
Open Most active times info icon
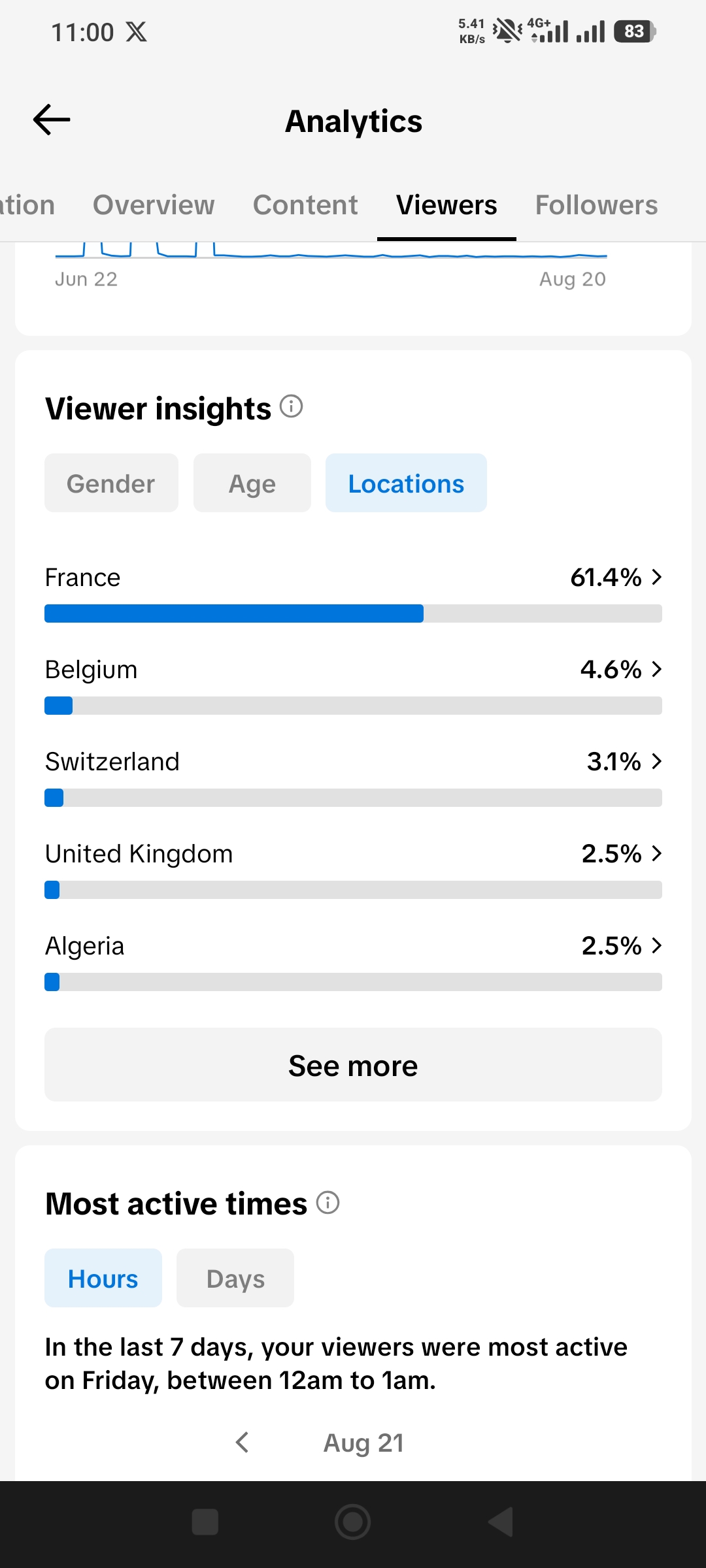(x=328, y=1202)
